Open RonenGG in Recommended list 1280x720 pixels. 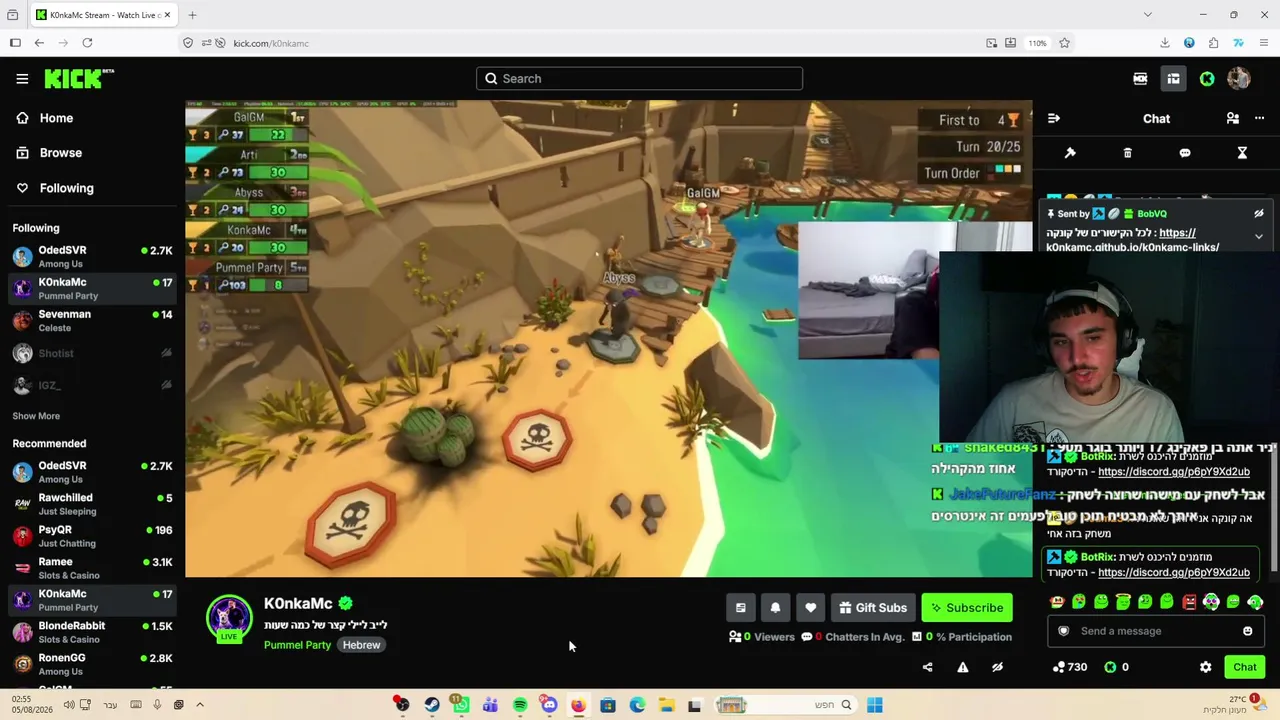[x=92, y=664]
